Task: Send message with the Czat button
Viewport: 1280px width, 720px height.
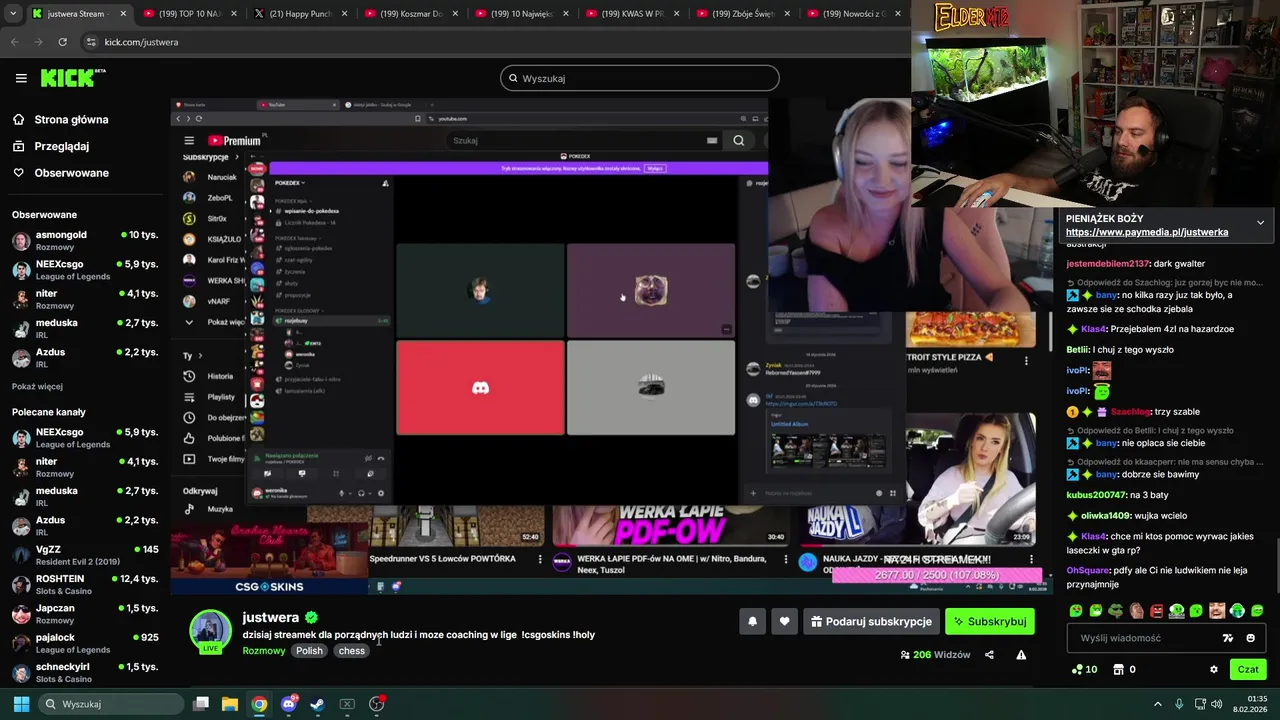Action: [1248, 670]
